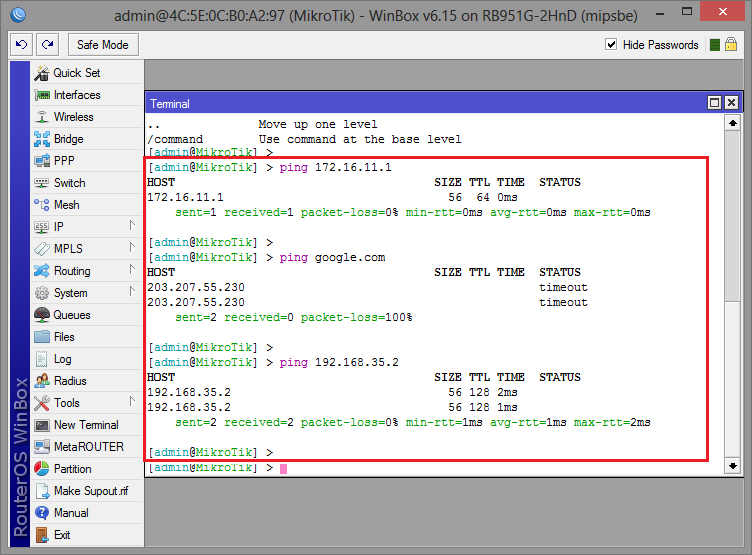Open the Switch icon in sidebar
The width and height of the screenshot is (752, 555).
point(42,183)
